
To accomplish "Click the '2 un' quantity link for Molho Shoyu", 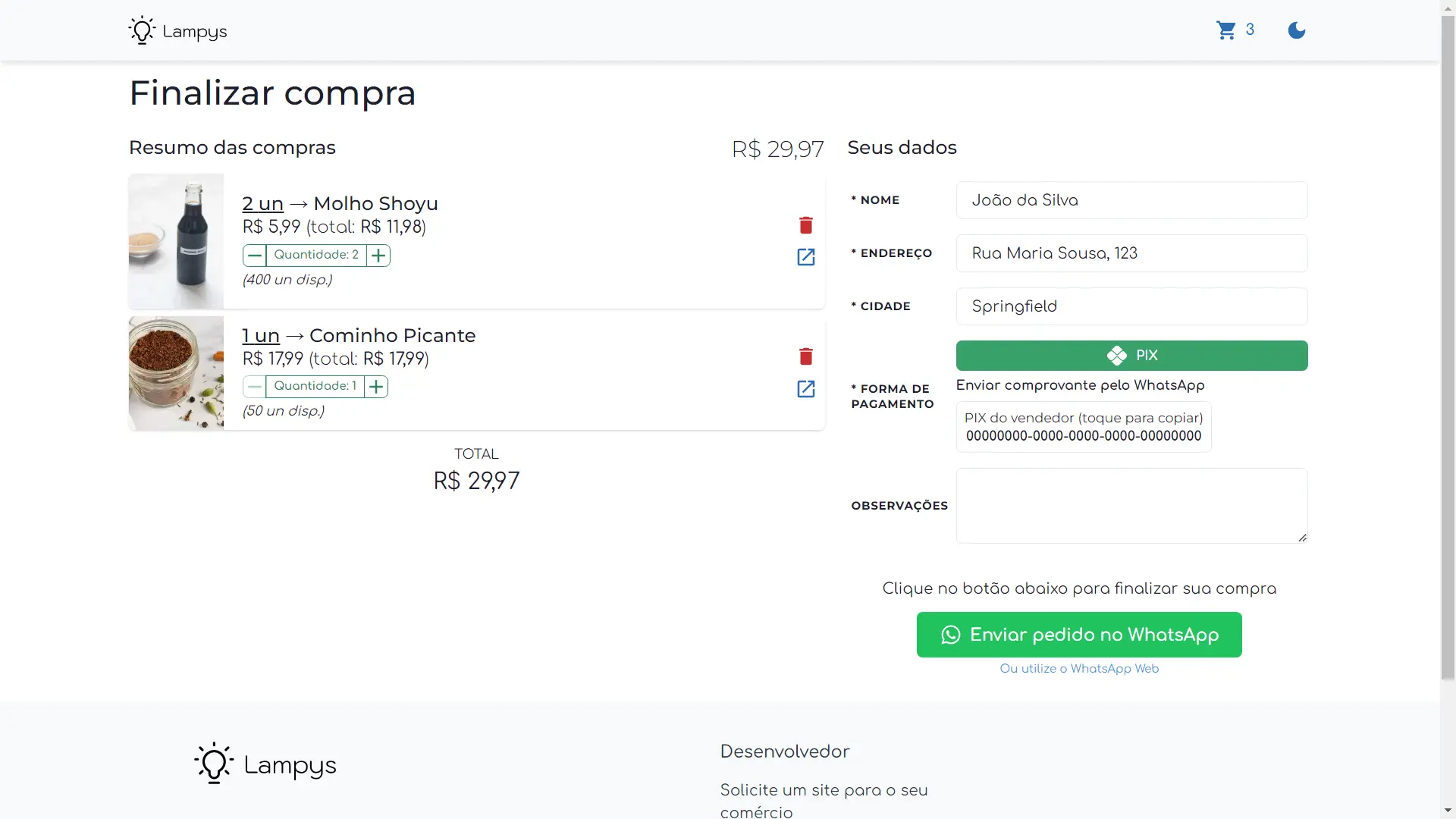I will pos(262,203).
